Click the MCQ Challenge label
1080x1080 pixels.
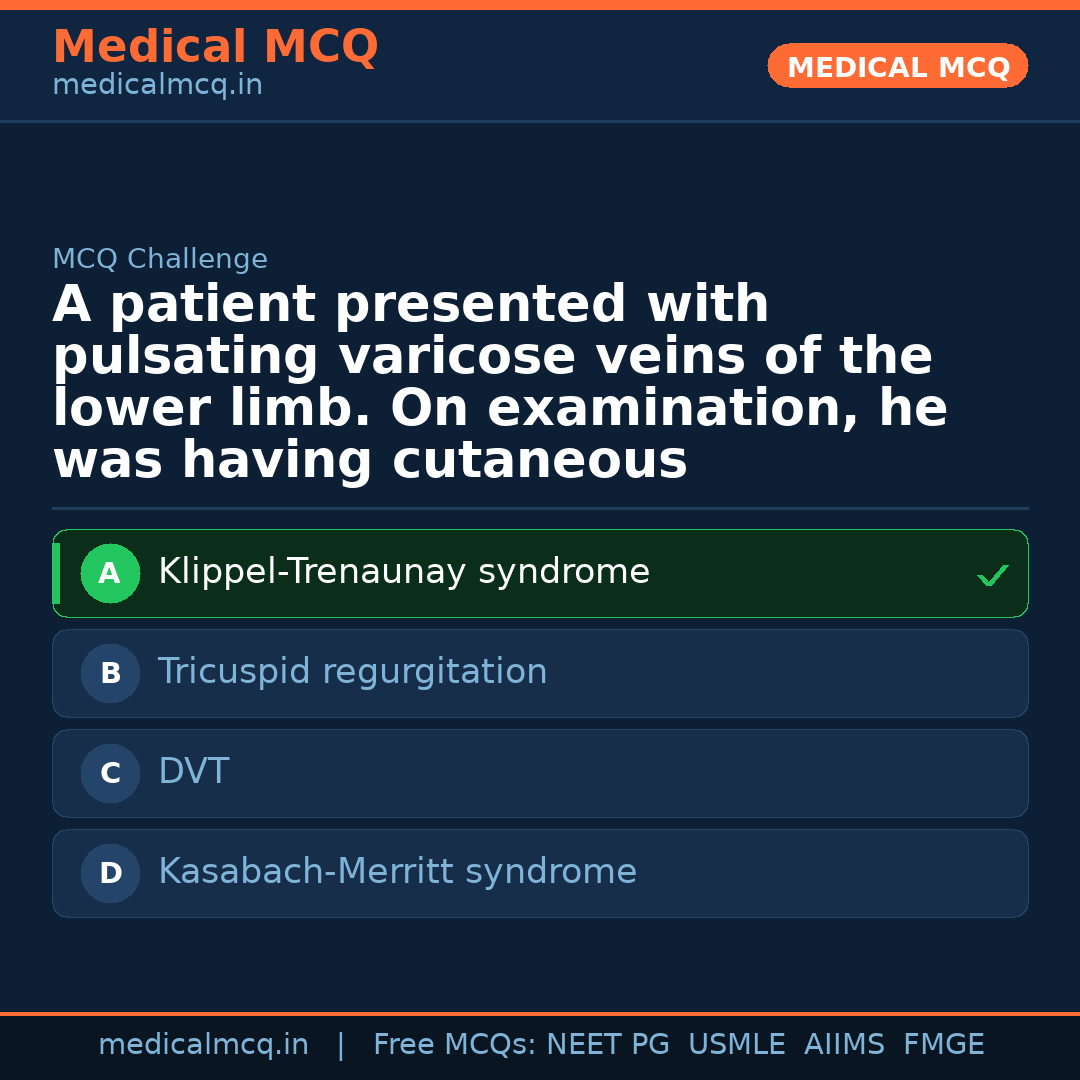tap(160, 260)
